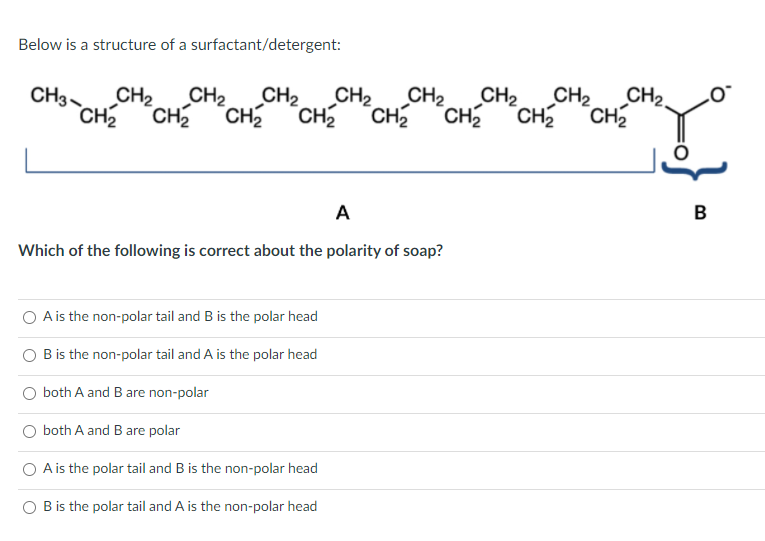Select radio 'A is the non-polar tail'
Screen dimensions: 765x541
30,318
